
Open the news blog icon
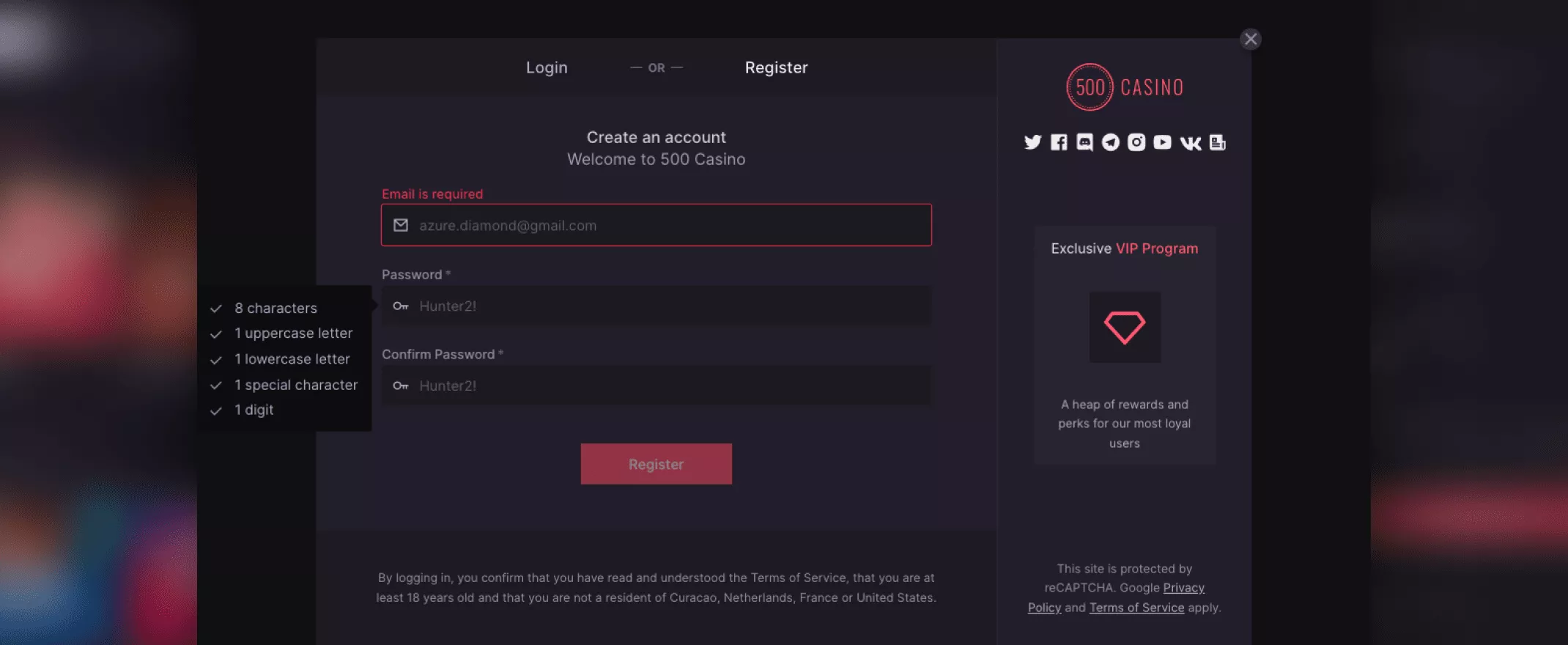(1217, 142)
